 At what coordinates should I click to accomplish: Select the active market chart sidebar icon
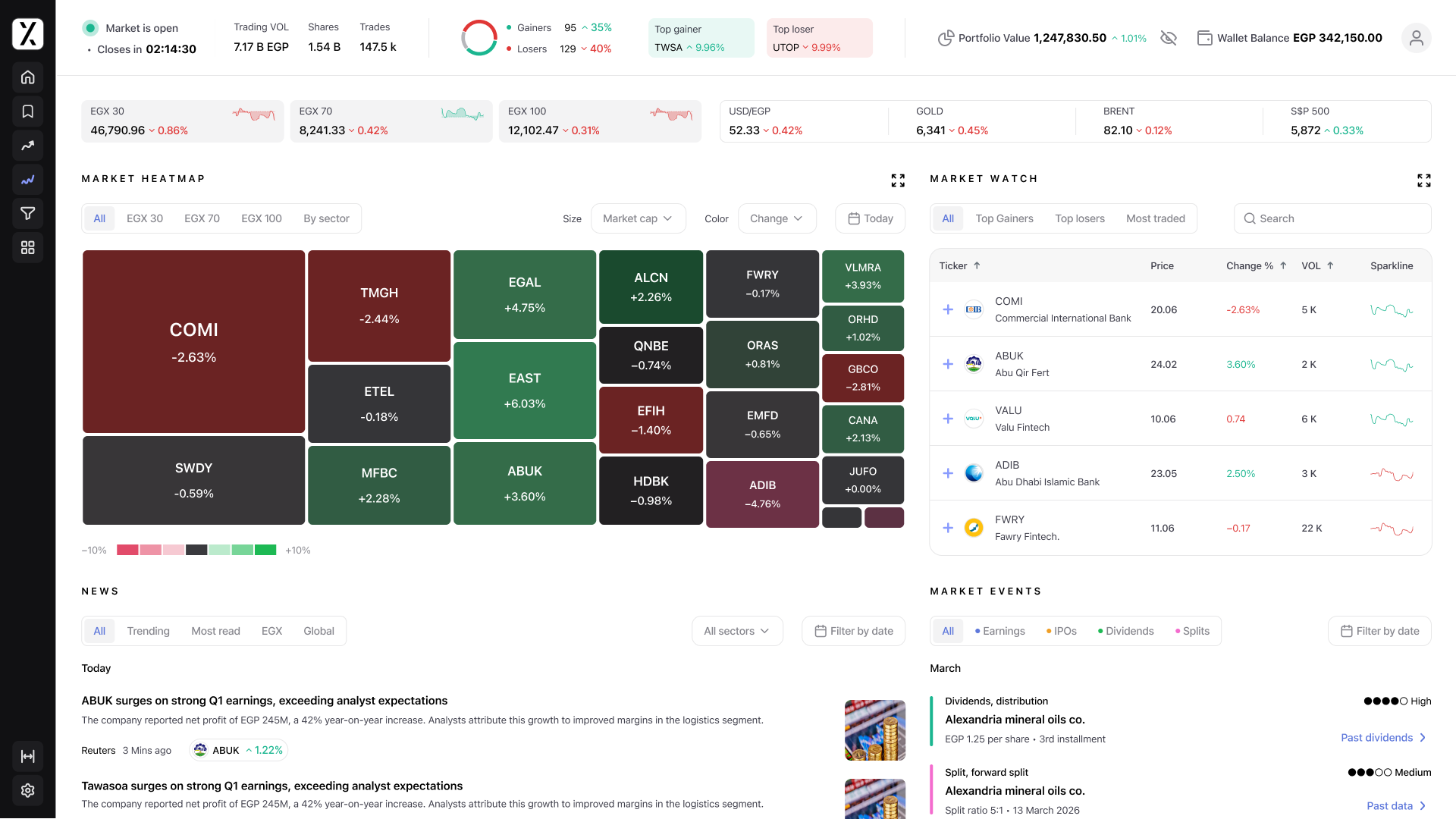point(28,180)
